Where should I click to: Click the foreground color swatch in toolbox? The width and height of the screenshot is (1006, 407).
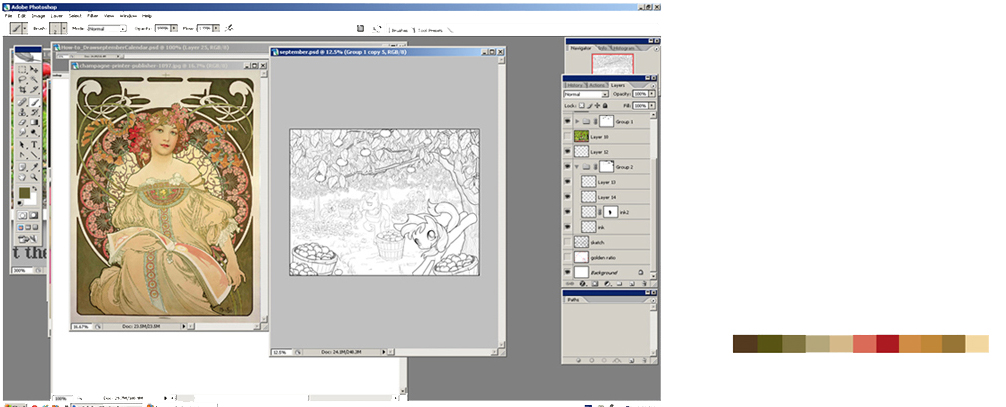pyautogui.click(x=24, y=193)
